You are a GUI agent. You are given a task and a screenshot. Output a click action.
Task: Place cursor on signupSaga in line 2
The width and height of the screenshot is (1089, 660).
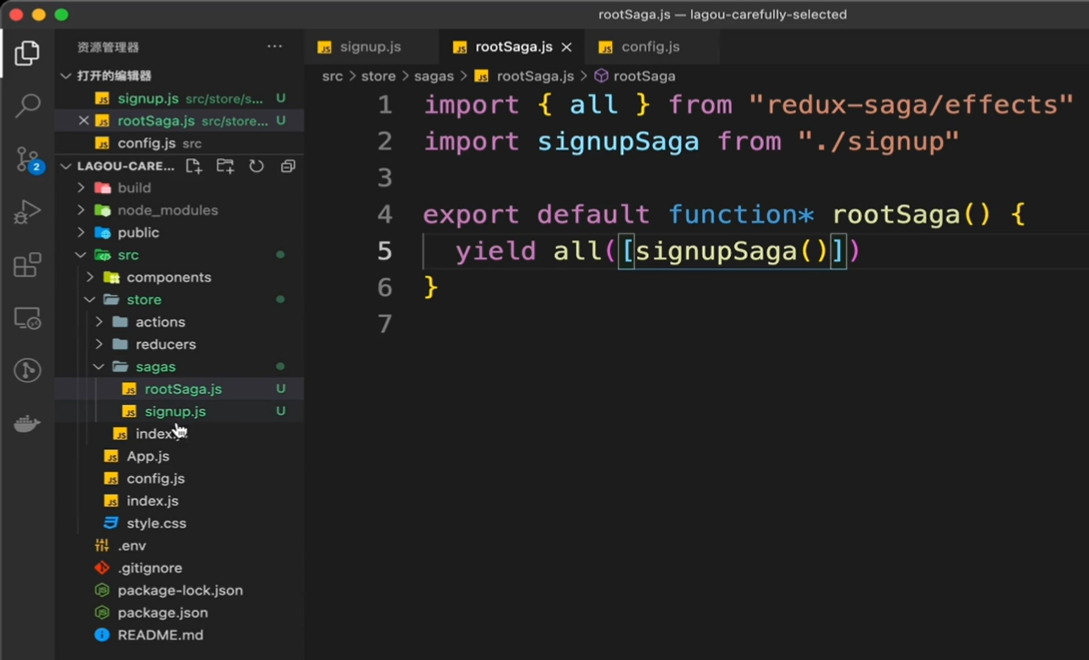[x=618, y=142]
